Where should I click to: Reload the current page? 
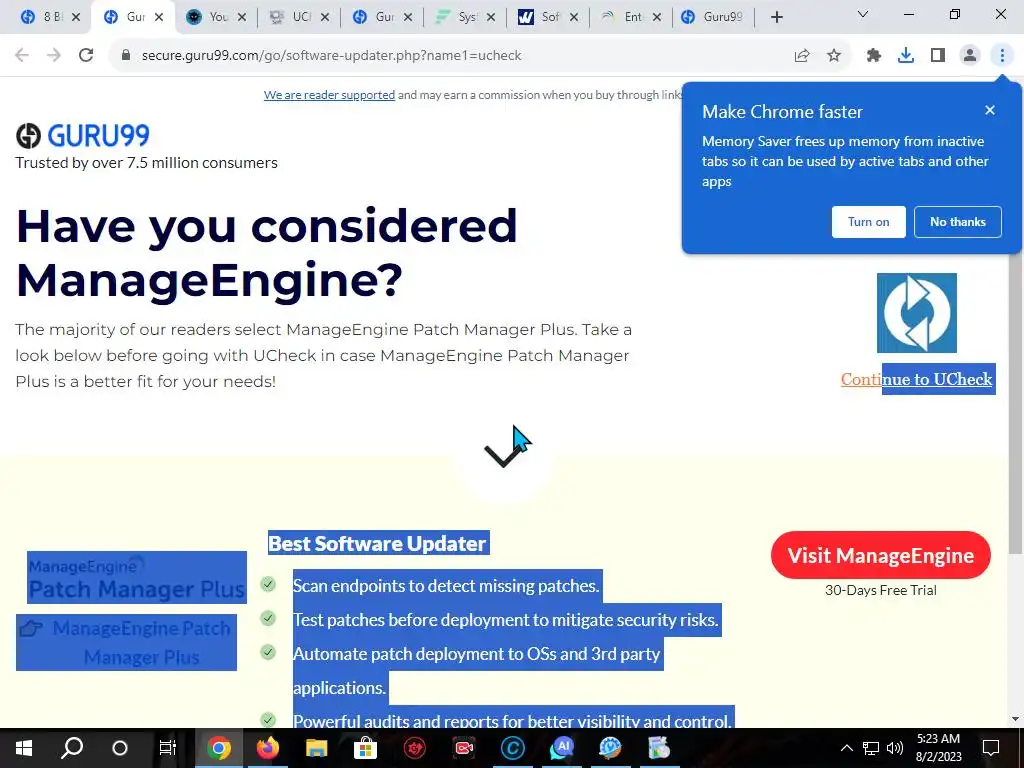pos(86,56)
